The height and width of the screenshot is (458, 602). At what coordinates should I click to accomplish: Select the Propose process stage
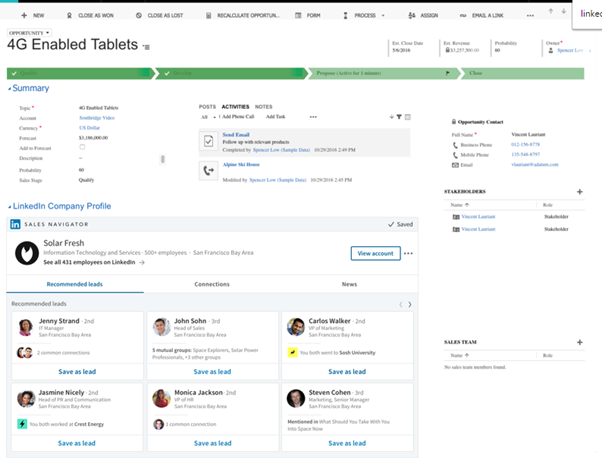tap(384, 73)
